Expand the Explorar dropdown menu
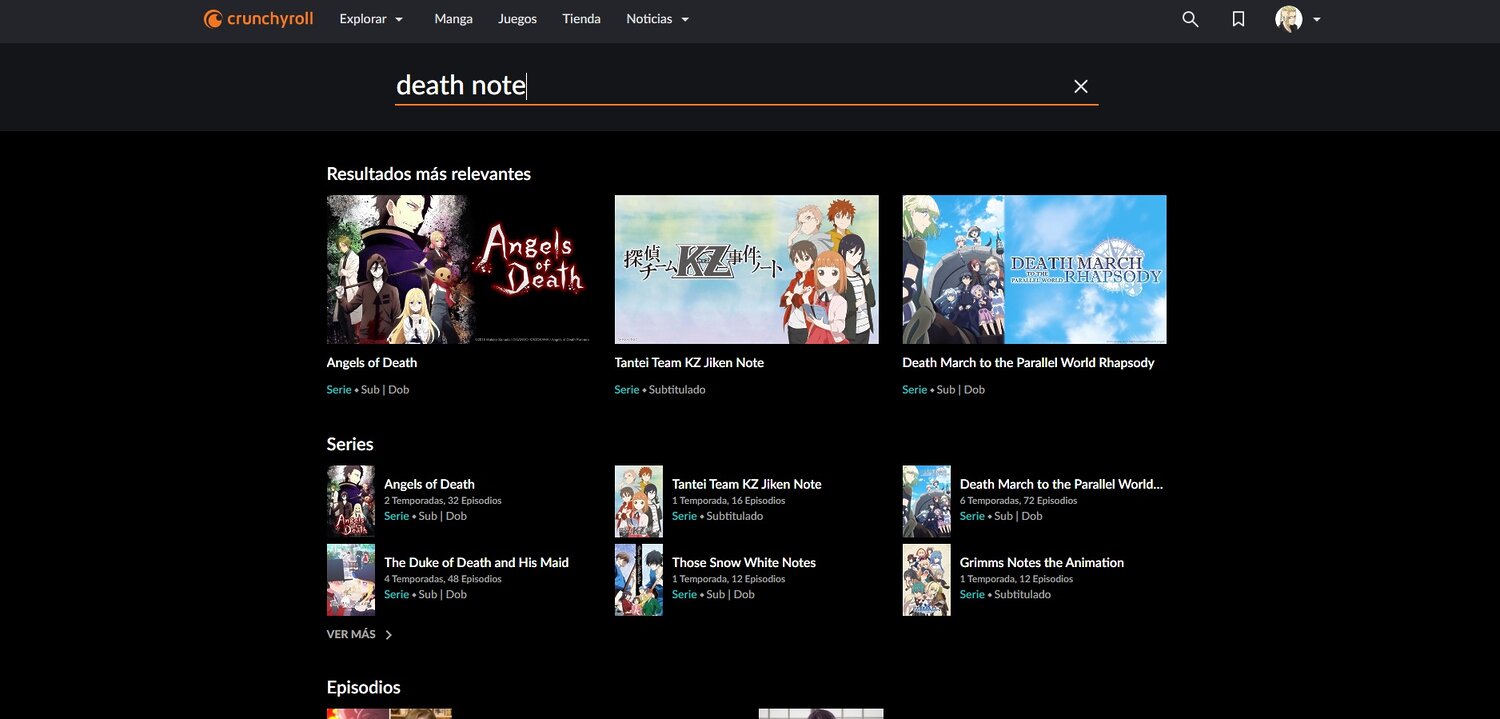This screenshot has width=1500, height=719. 371,18
